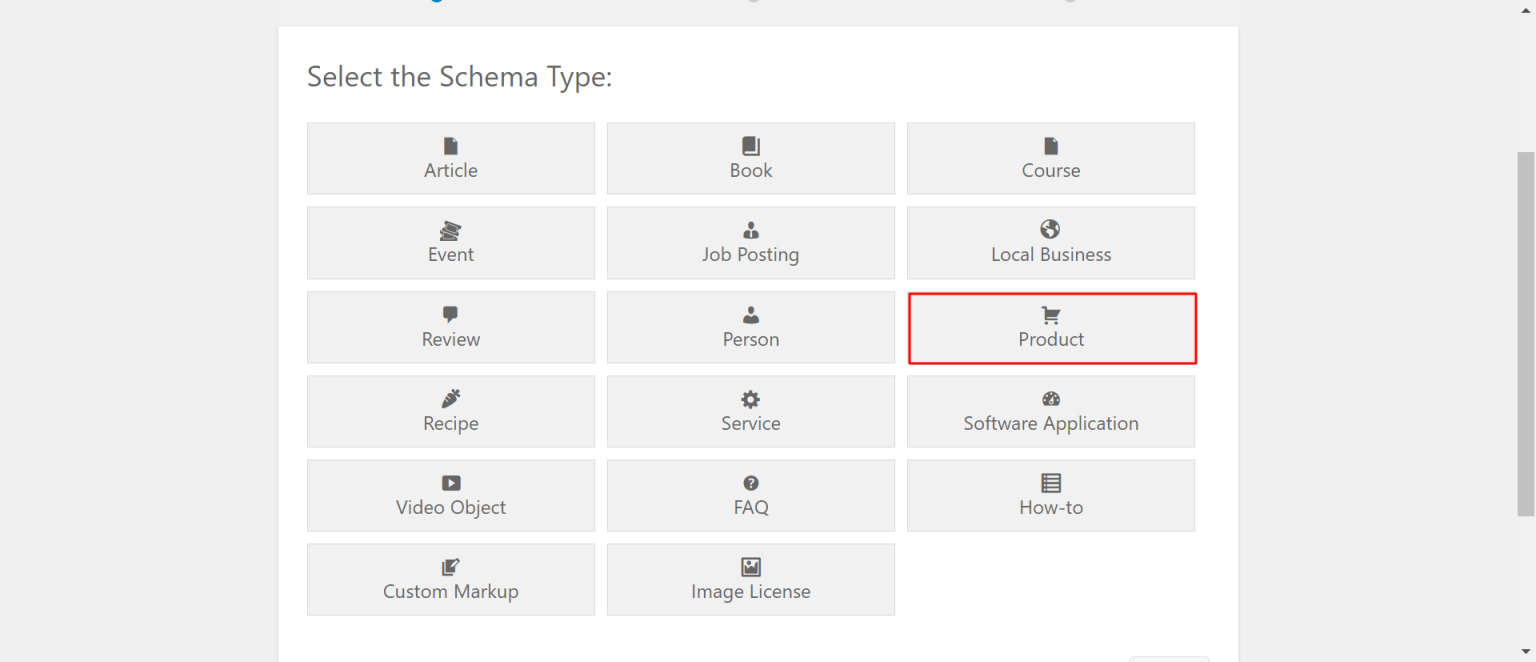The image size is (1536, 662).
Task: Click the Video Object play icon
Action: coord(451,483)
